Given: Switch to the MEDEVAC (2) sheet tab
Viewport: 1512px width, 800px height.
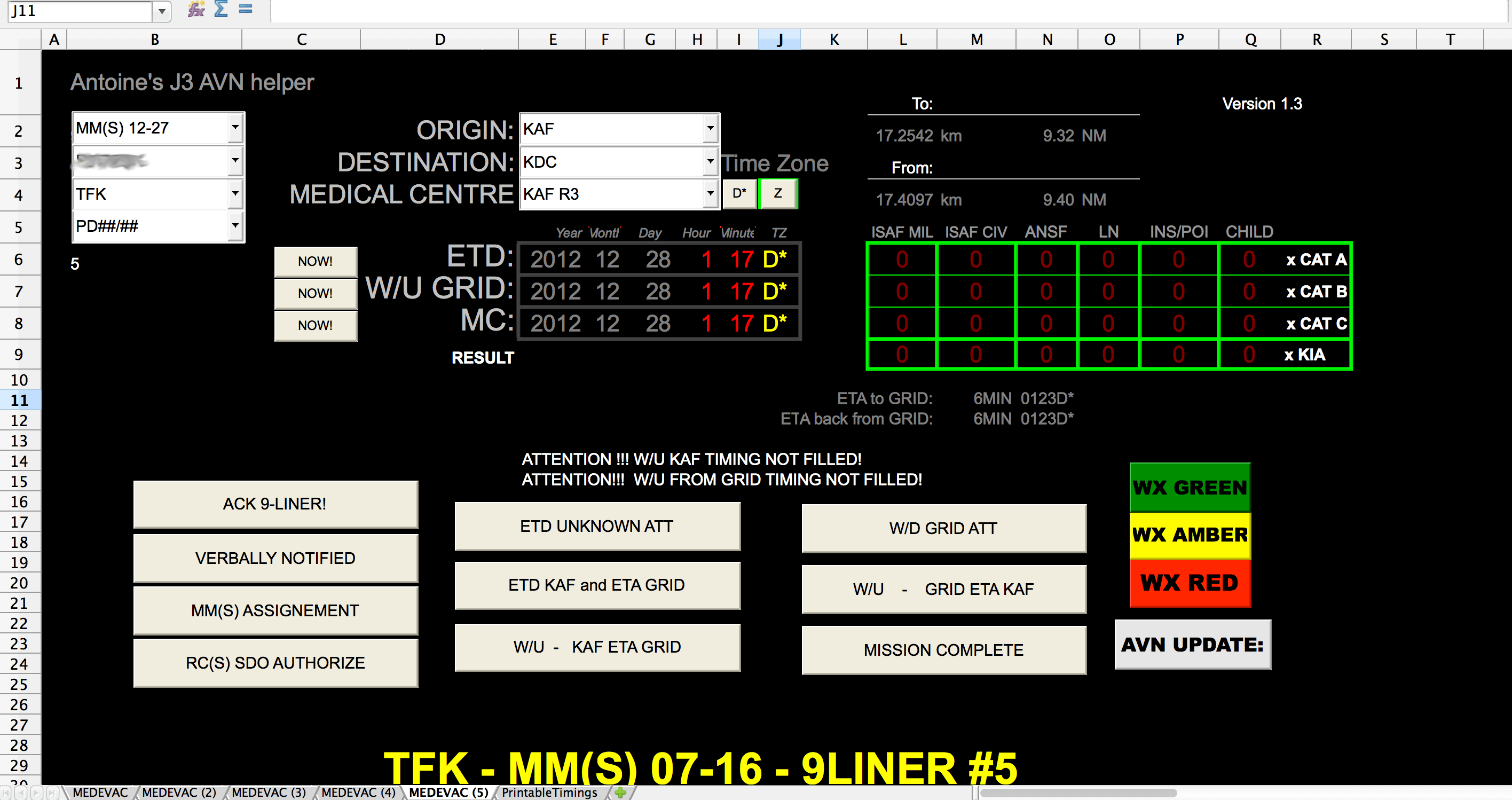Looking at the screenshot, I should 179,793.
